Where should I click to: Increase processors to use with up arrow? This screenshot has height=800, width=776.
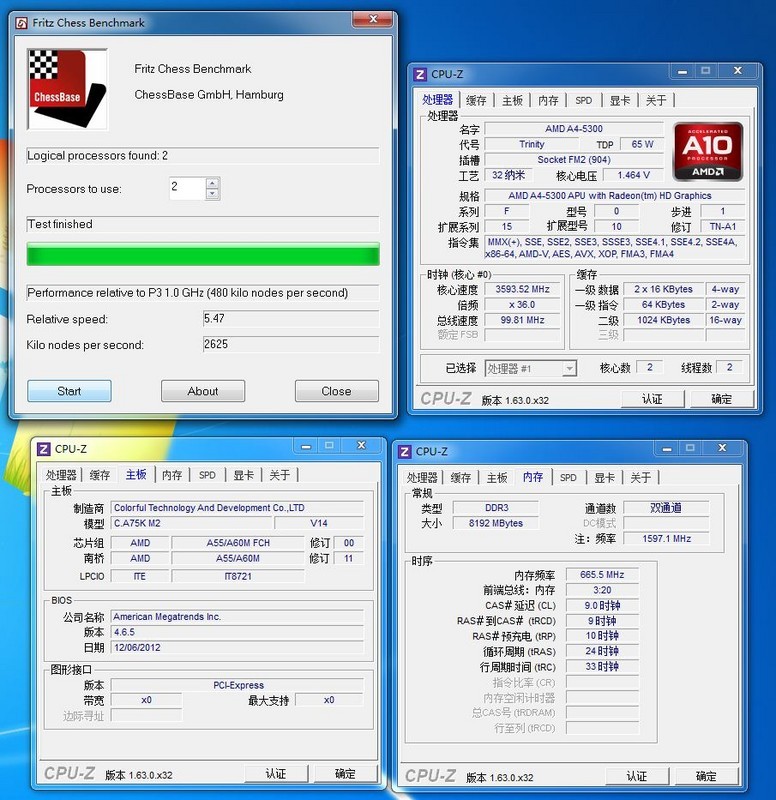click(213, 182)
